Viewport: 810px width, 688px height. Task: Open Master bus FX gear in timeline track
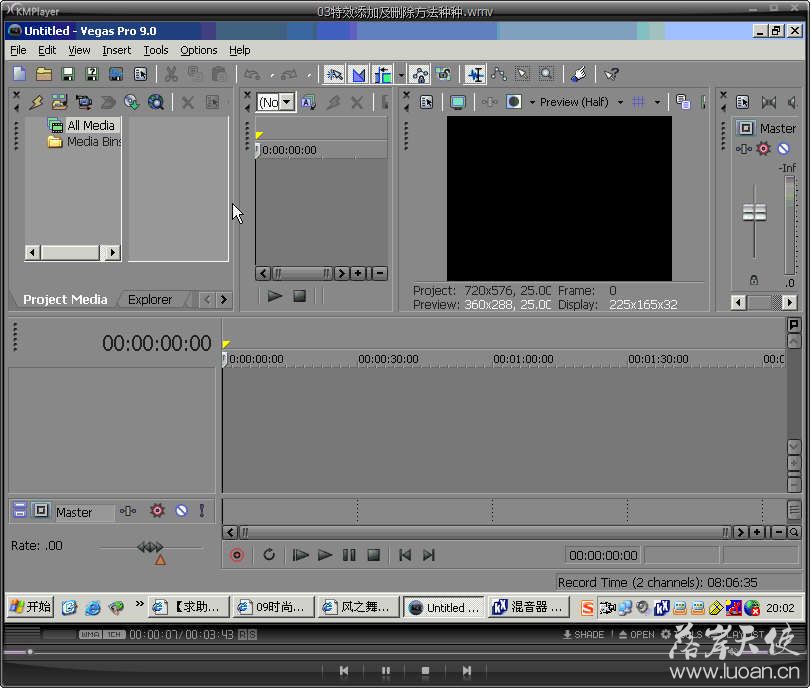click(x=157, y=511)
